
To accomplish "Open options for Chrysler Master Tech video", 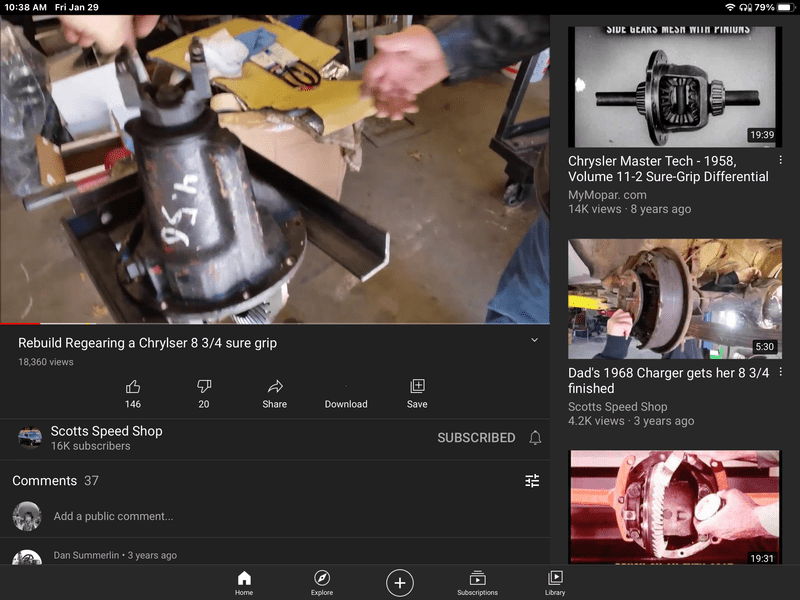I will [x=780, y=161].
